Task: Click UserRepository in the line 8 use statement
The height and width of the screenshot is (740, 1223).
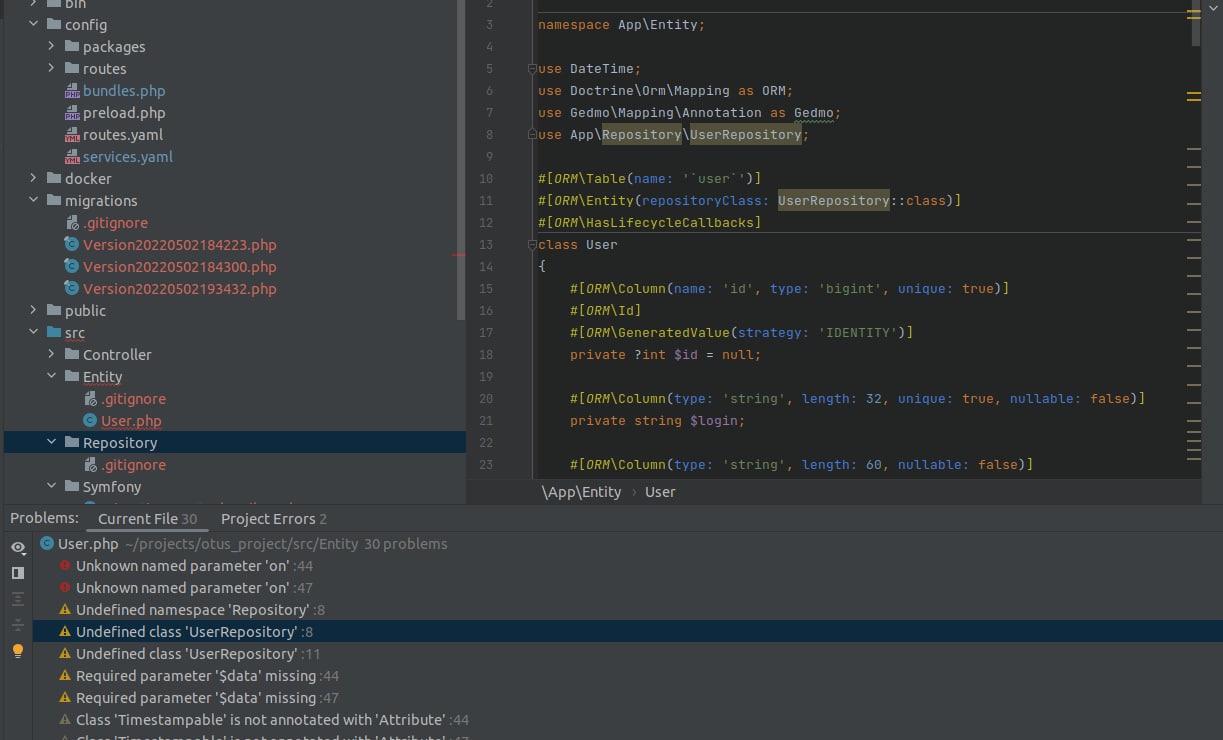Action: tap(746, 135)
